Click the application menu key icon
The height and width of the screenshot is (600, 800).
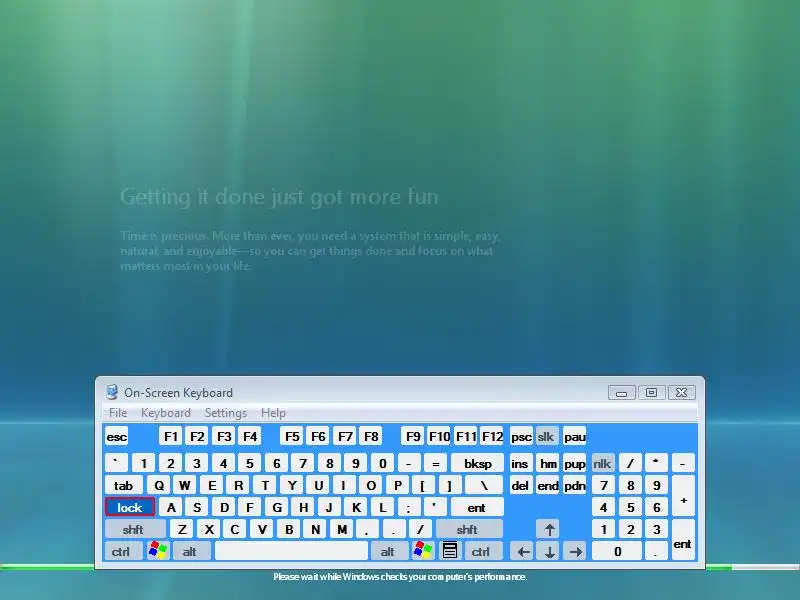click(449, 551)
